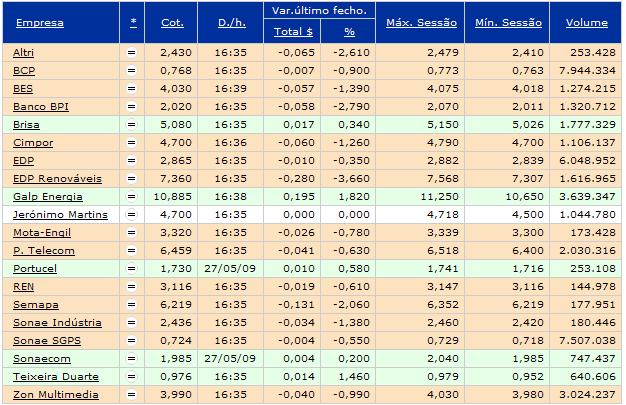The width and height of the screenshot is (626, 405).
Task: Open the Sonae SGPS company link
Action: (47, 340)
